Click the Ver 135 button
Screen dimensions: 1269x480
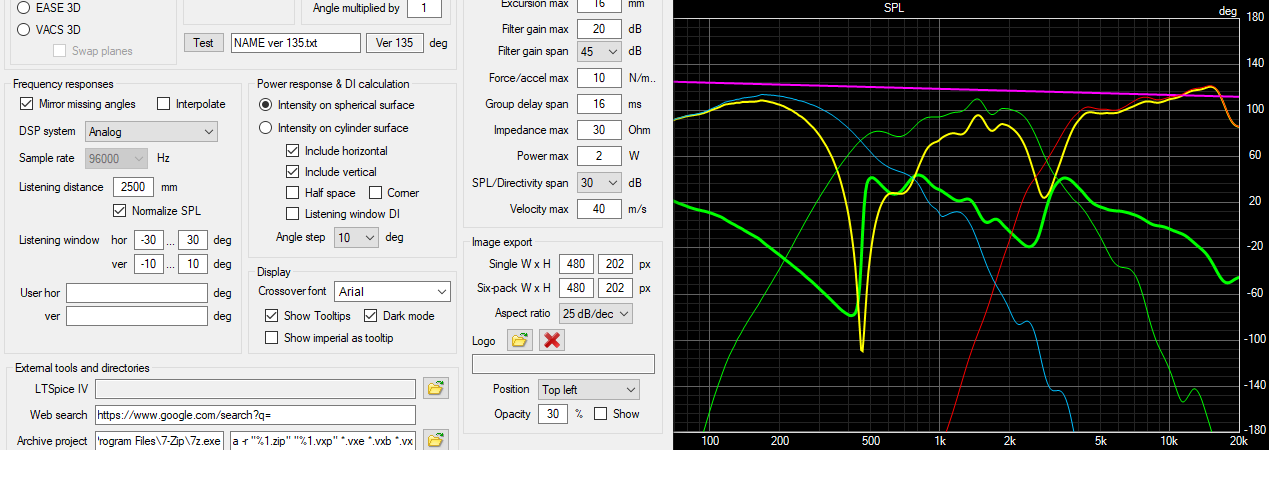point(394,43)
